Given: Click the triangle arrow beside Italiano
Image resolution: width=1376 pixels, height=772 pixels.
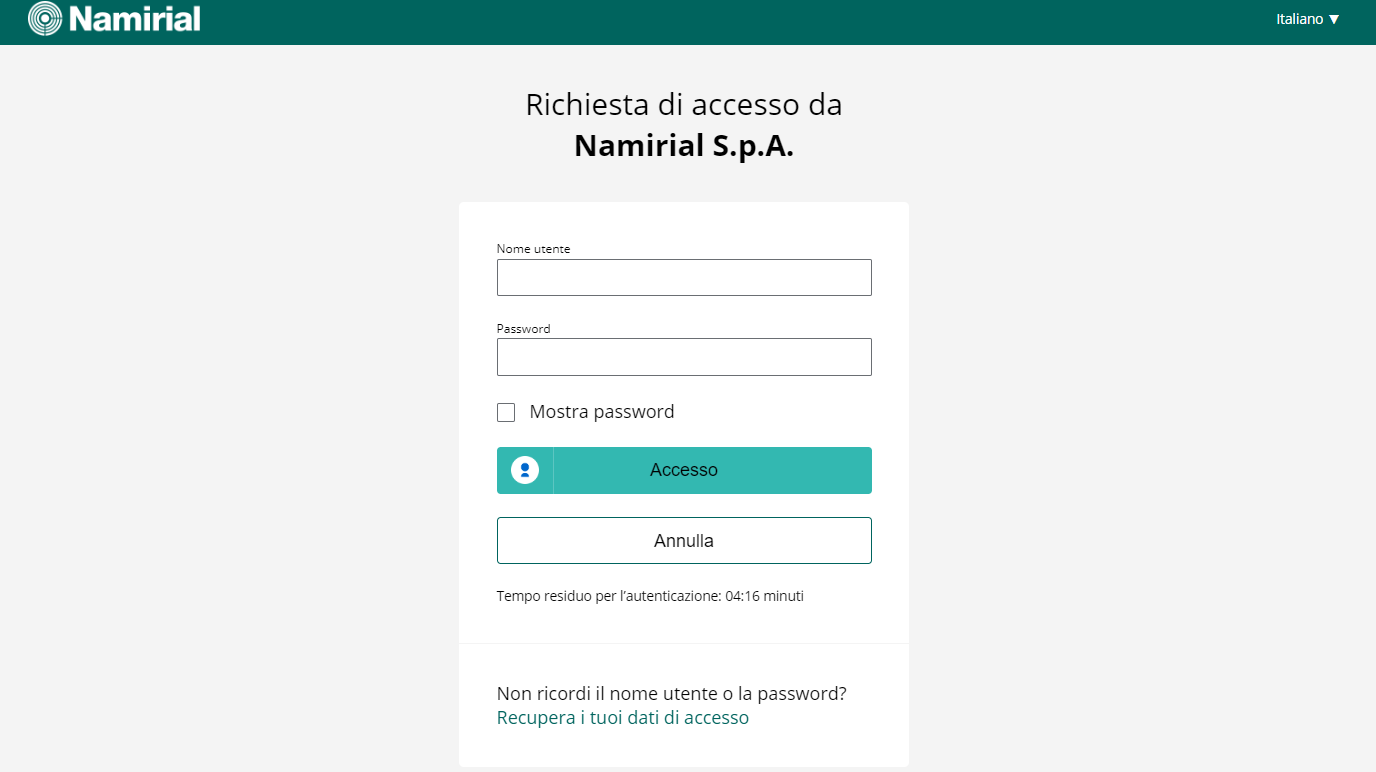Looking at the screenshot, I should (1334, 19).
